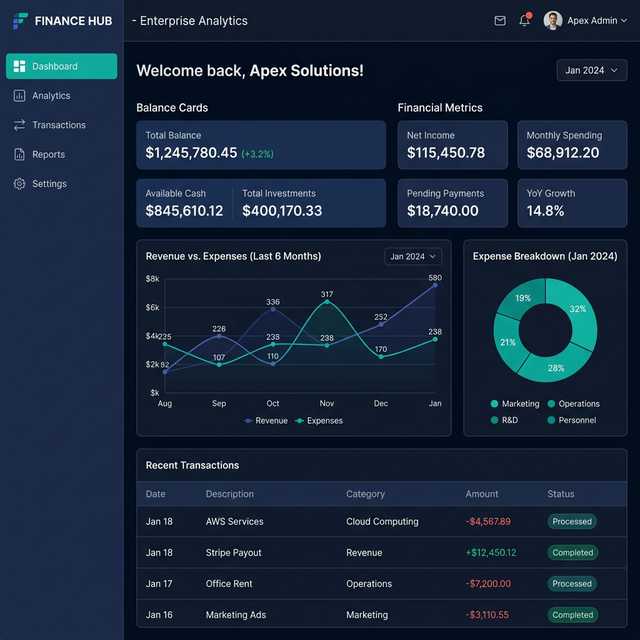The height and width of the screenshot is (640, 640).
Task: Sort by the Amount column header
Action: tap(482, 494)
